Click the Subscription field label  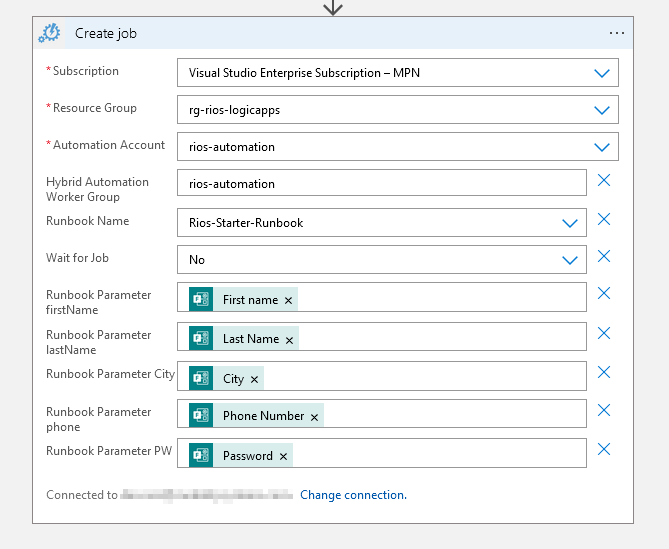pos(85,71)
